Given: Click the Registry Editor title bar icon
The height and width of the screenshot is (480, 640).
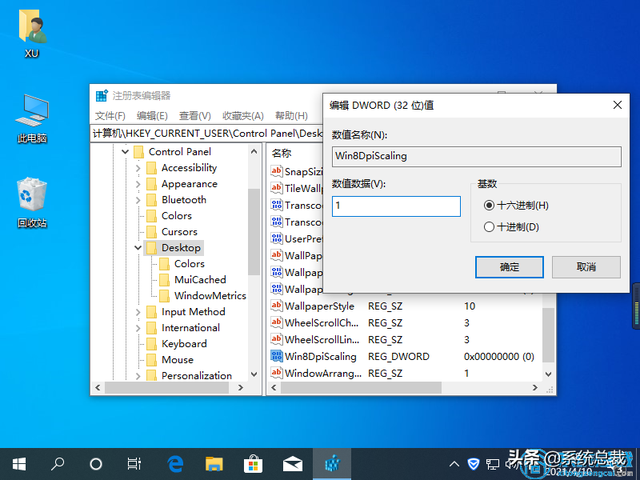Looking at the screenshot, I should (102, 96).
